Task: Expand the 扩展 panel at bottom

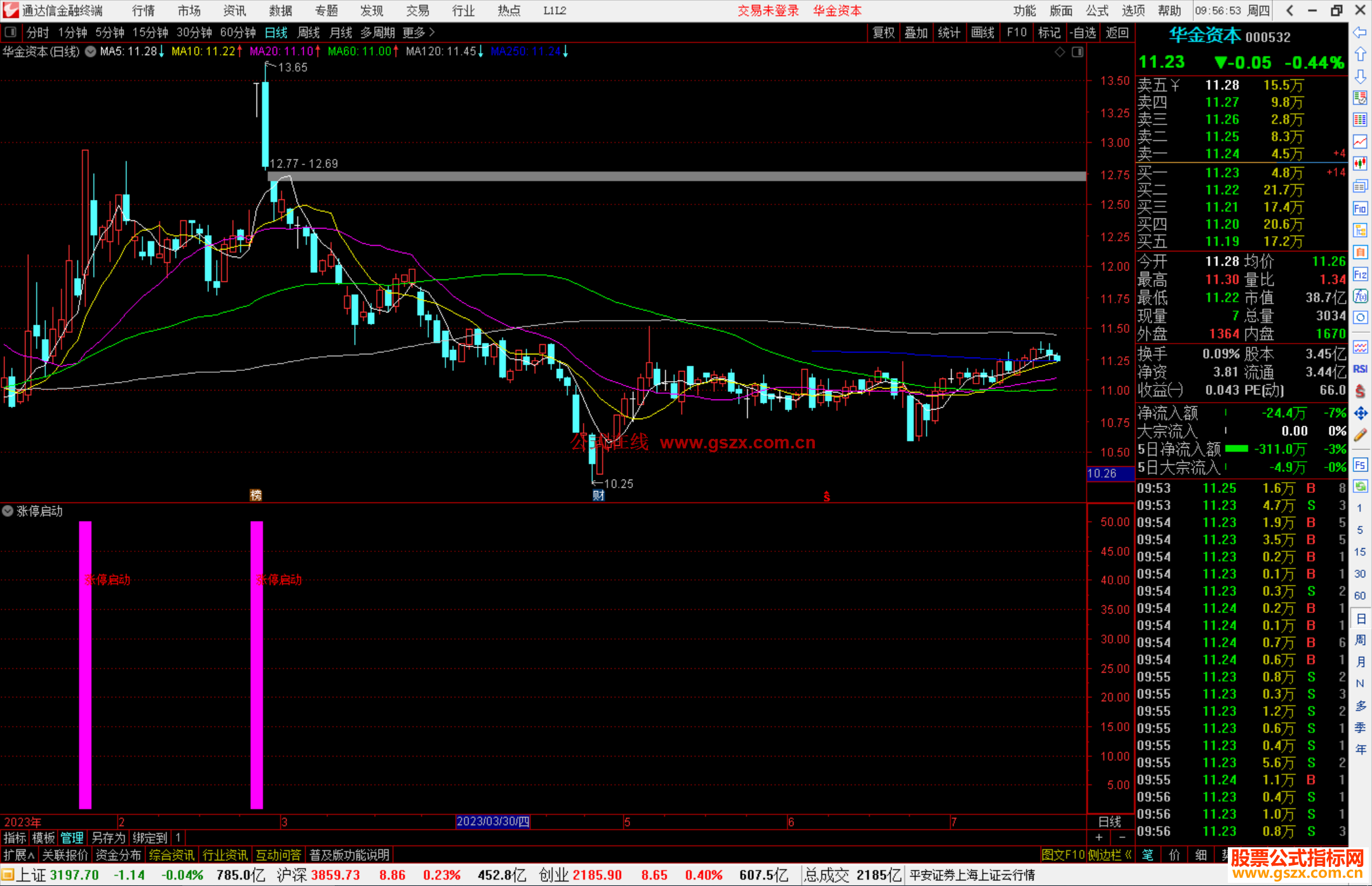Action: coord(18,855)
